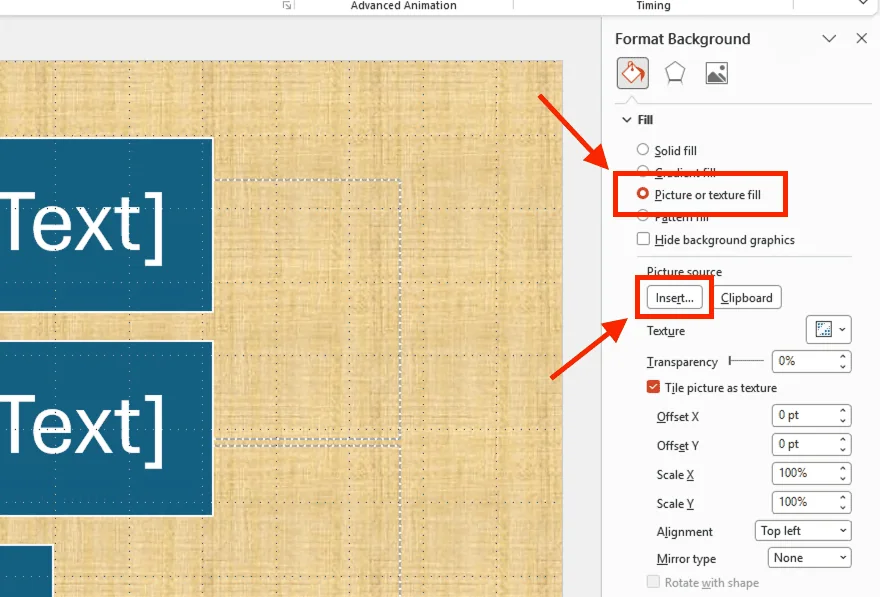880x597 pixels.
Task: Increase Scale X with up arrow
Action: pos(842,469)
